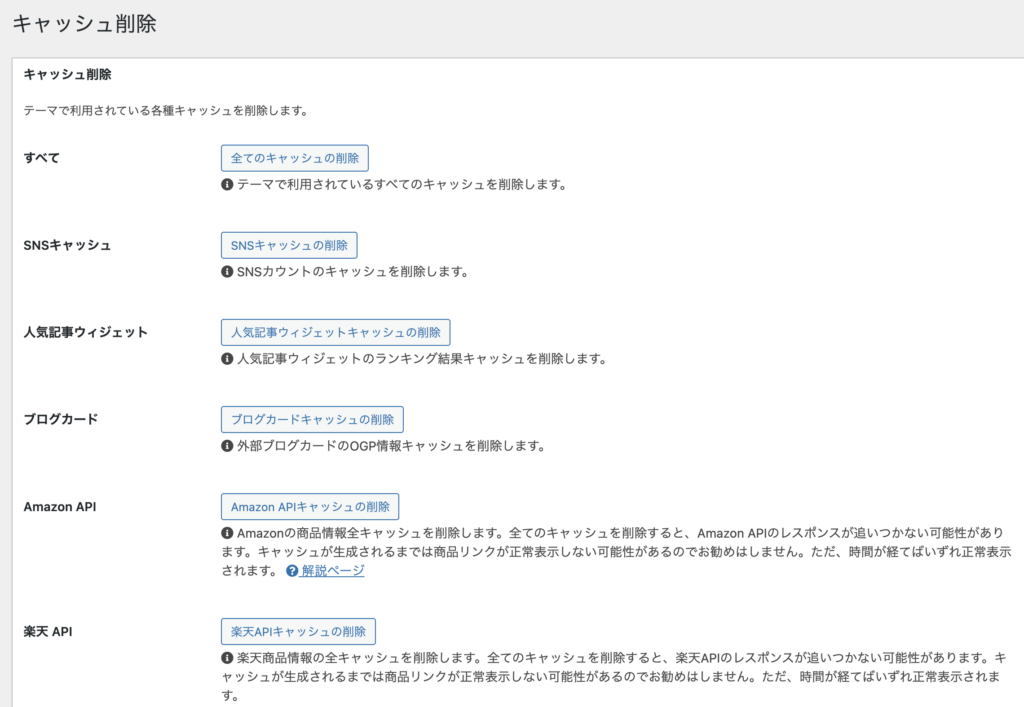Click the info icon next to 削除 explanation text
Viewport: 1024px width, 707px height.
(x=228, y=184)
